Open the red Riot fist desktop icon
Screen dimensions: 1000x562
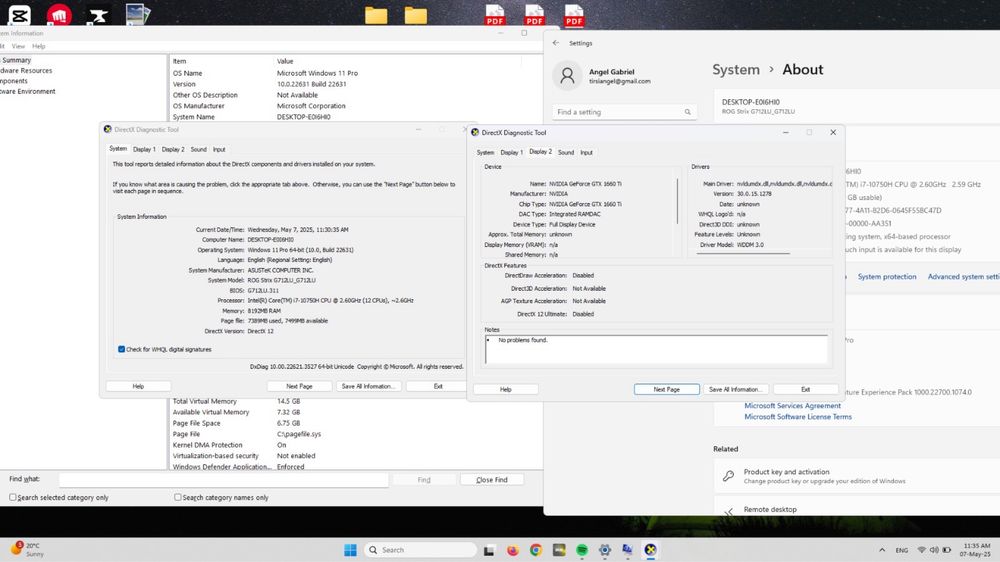click(x=59, y=15)
